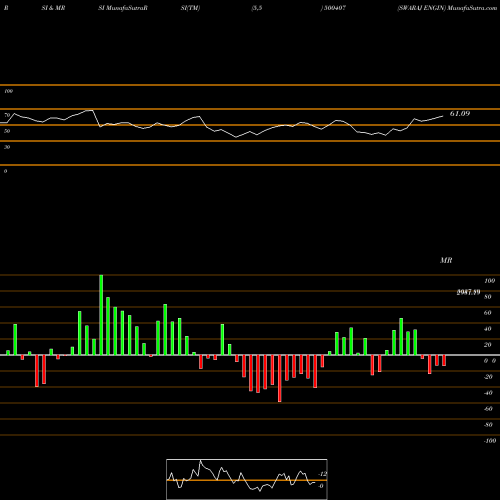Click the MR panel title label
This screenshot has height=500, width=500.
[446, 260]
